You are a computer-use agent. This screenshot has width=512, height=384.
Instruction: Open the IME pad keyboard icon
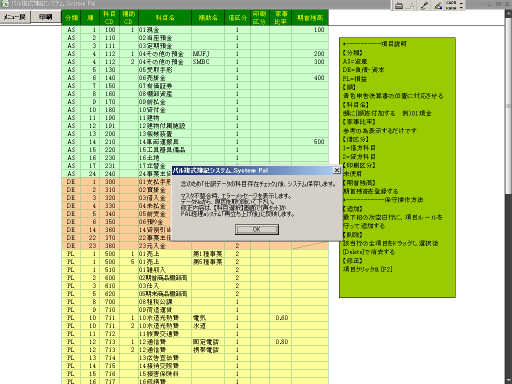click(399, 6)
